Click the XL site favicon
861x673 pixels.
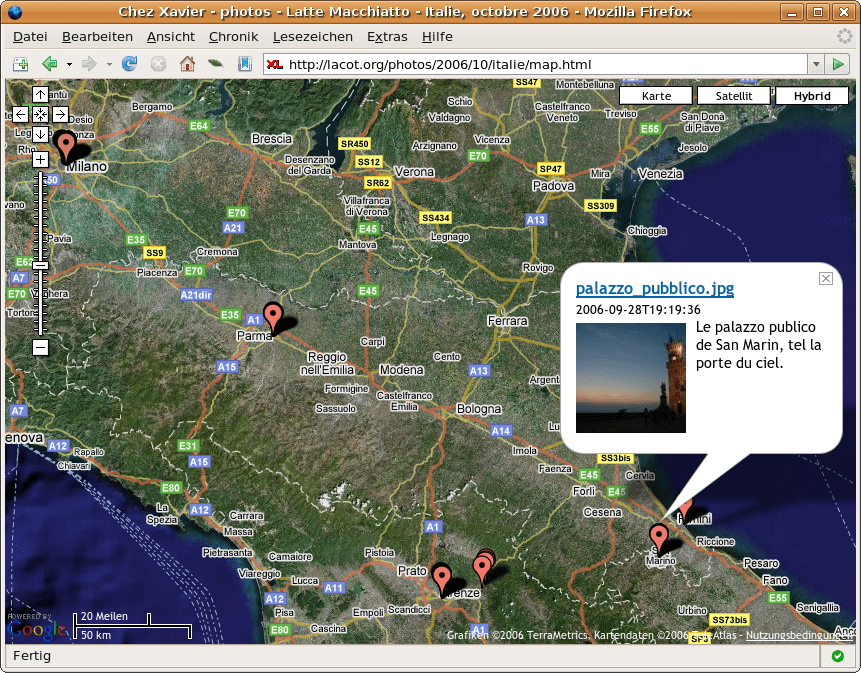pyautogui.click(x=275, y=65)
